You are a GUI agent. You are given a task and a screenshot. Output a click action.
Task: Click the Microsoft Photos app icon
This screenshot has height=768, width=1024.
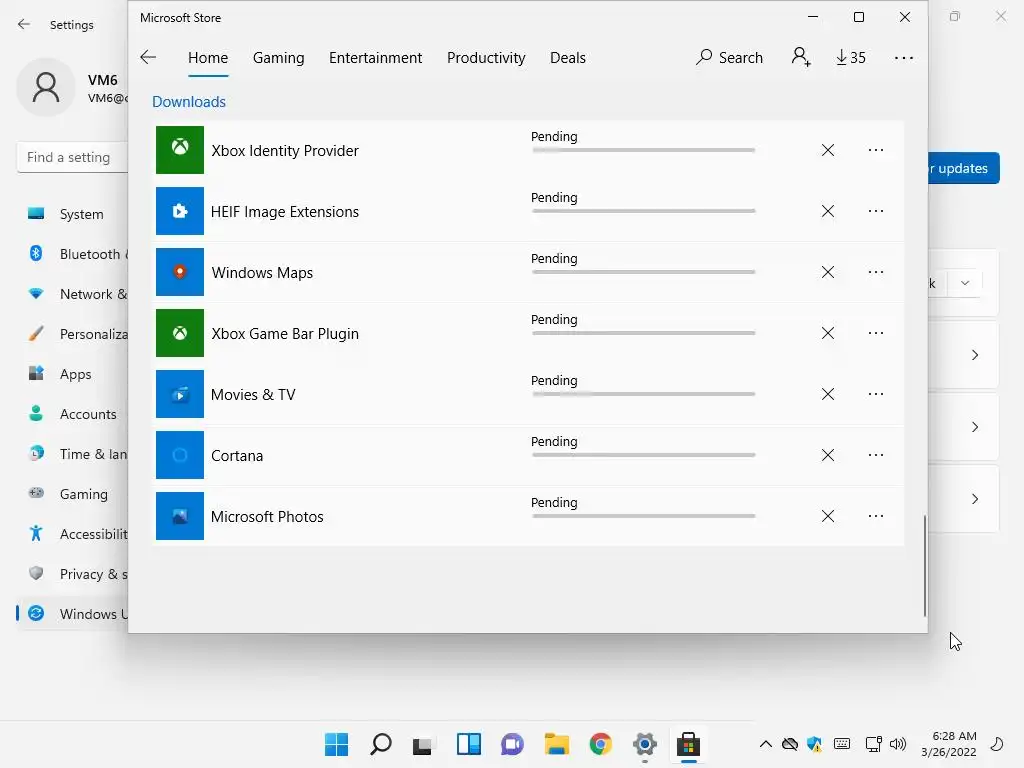(x=180, y=516)
